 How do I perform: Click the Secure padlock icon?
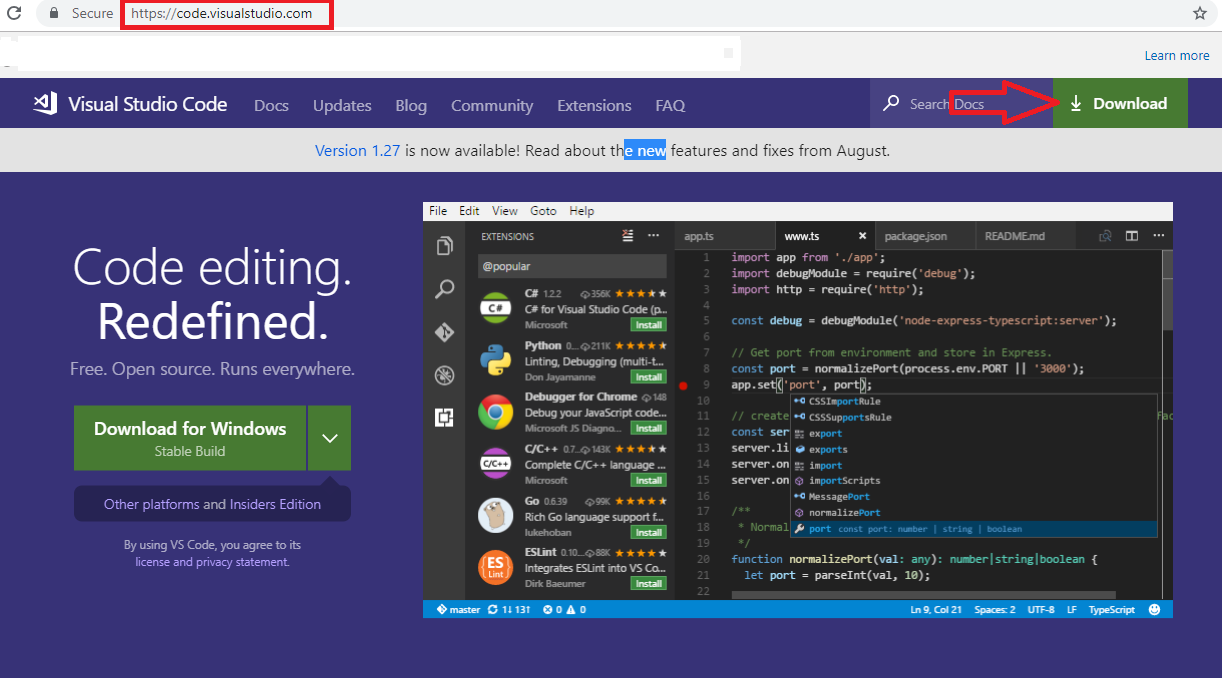pos(54,14)
